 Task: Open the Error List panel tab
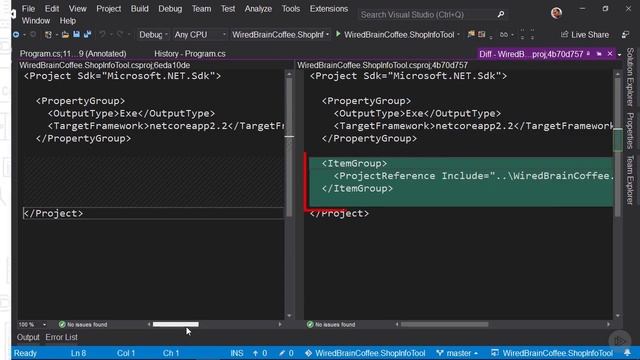point(61,337)
